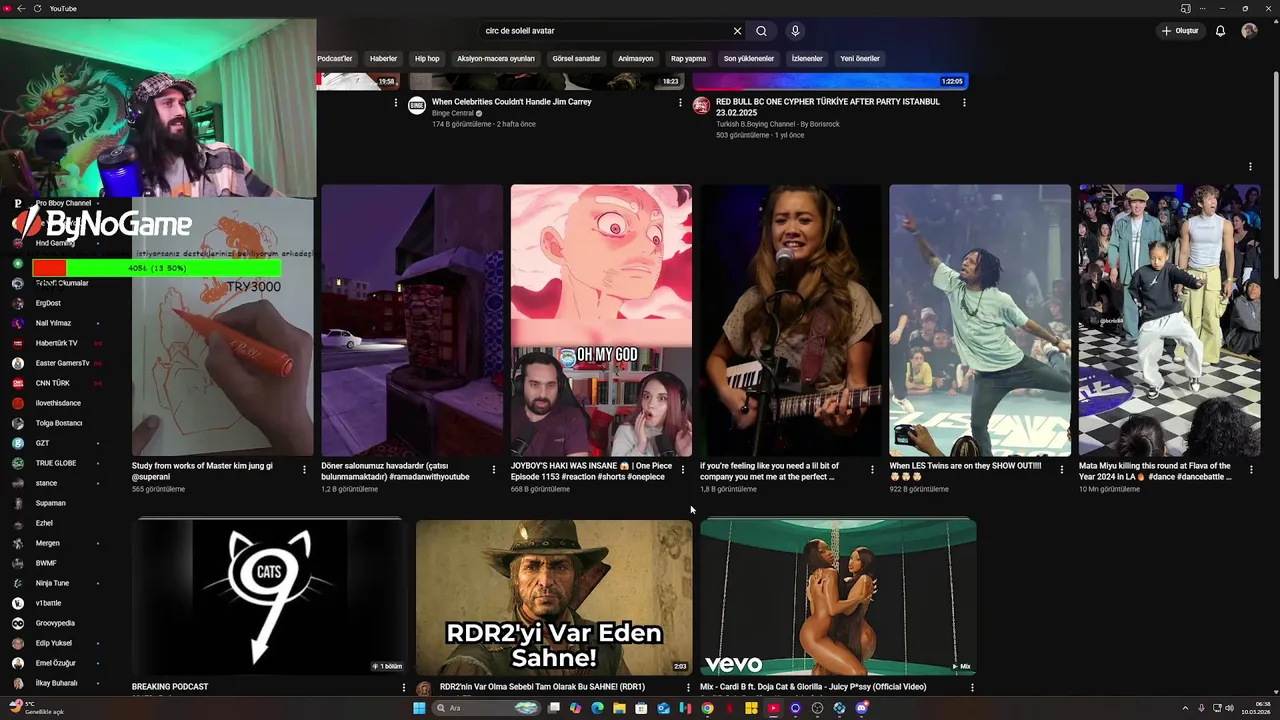Select the Haberler filter chip
This screenshot has height=720, width=1280.
[x=383, y=58]
